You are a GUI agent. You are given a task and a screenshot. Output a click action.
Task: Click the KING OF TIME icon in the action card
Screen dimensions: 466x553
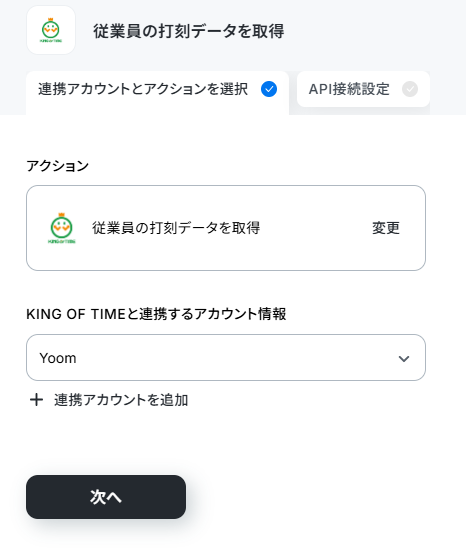coord(62,228)
